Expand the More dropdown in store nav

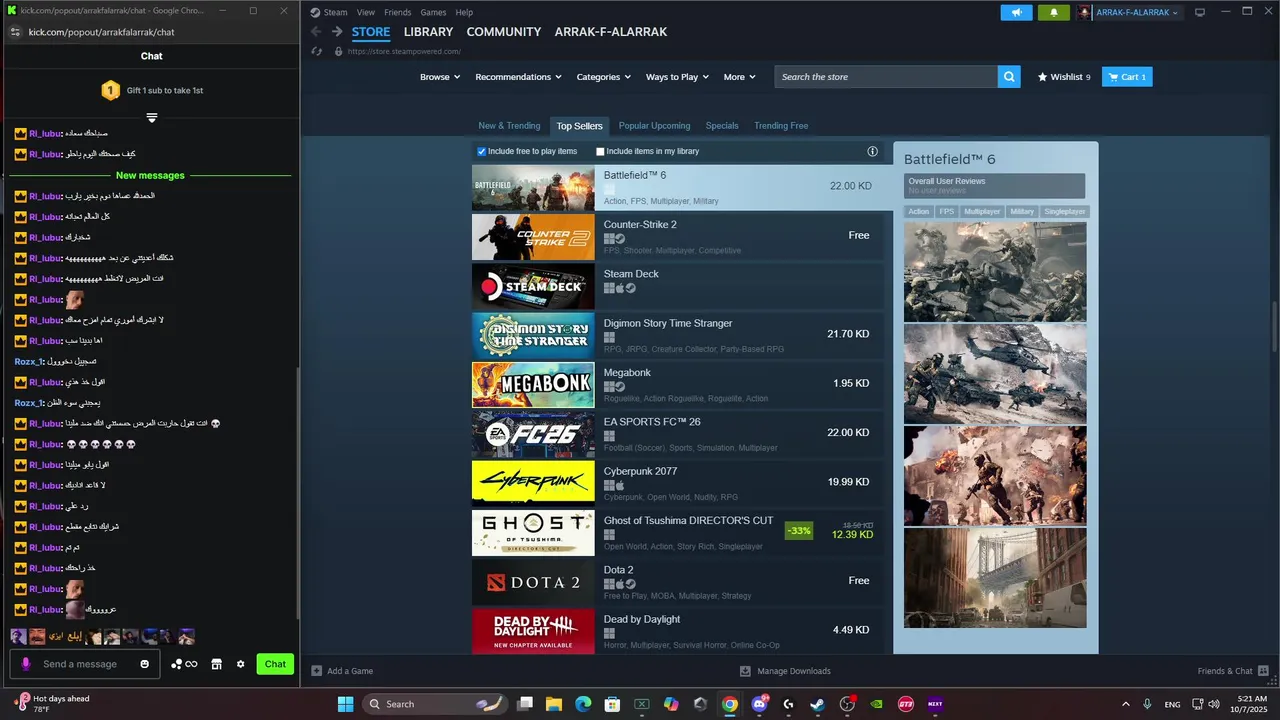click(740, 77)
